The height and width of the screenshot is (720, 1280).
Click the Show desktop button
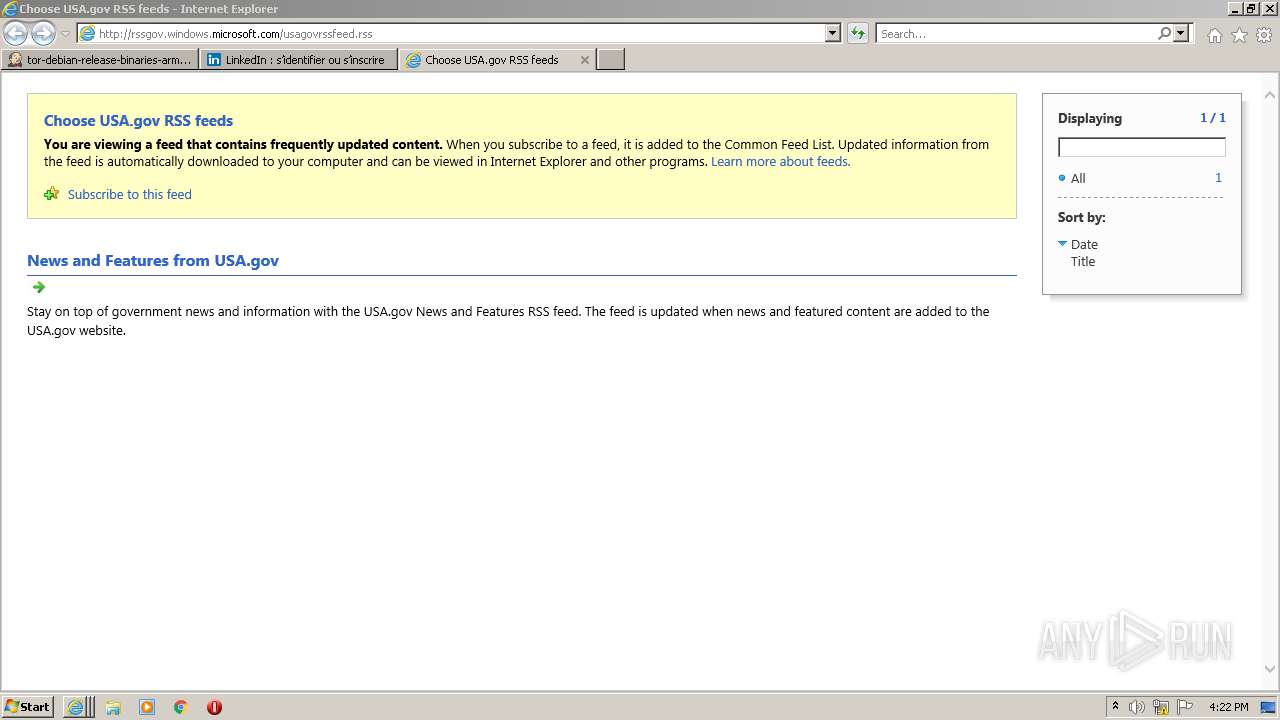[1268, 707]
